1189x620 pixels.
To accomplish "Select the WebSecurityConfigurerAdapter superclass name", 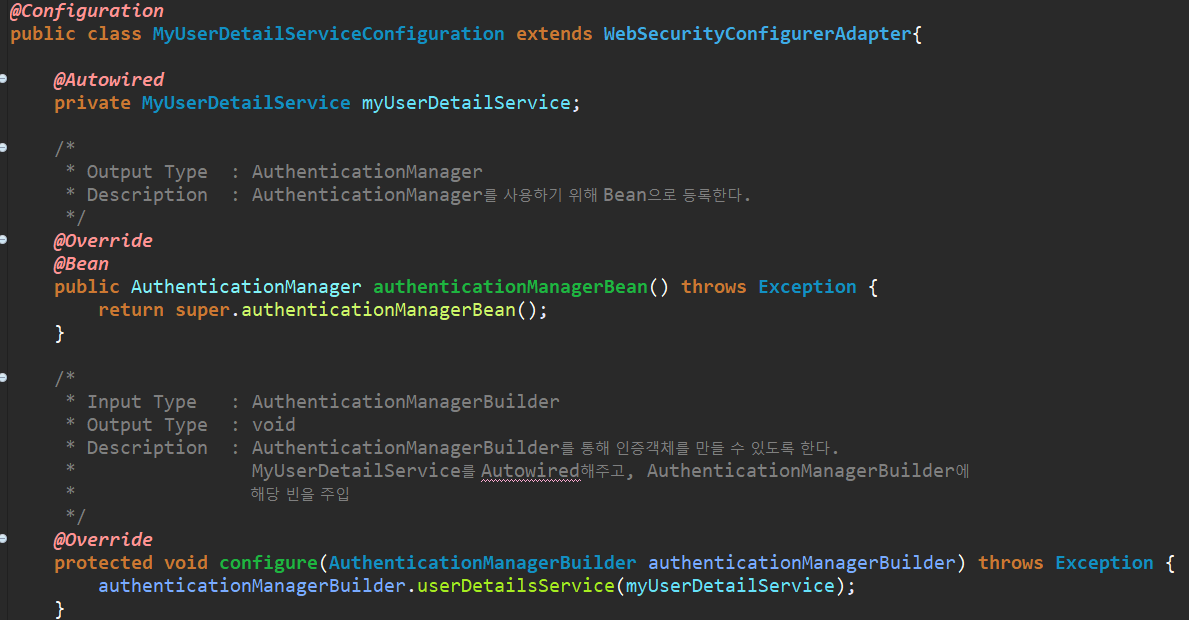I will [758, 34].
